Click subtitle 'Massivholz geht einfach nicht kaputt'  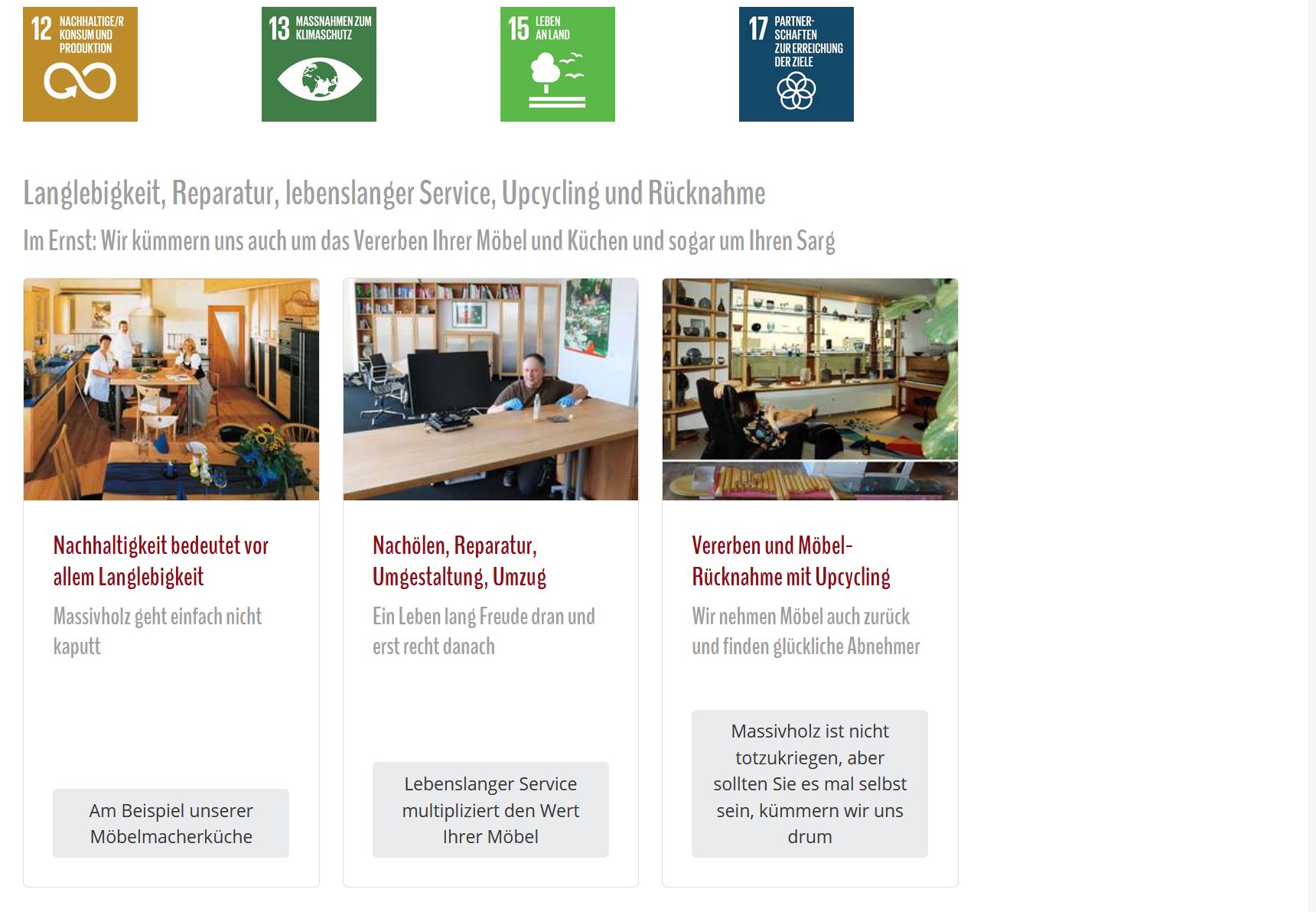158,631
